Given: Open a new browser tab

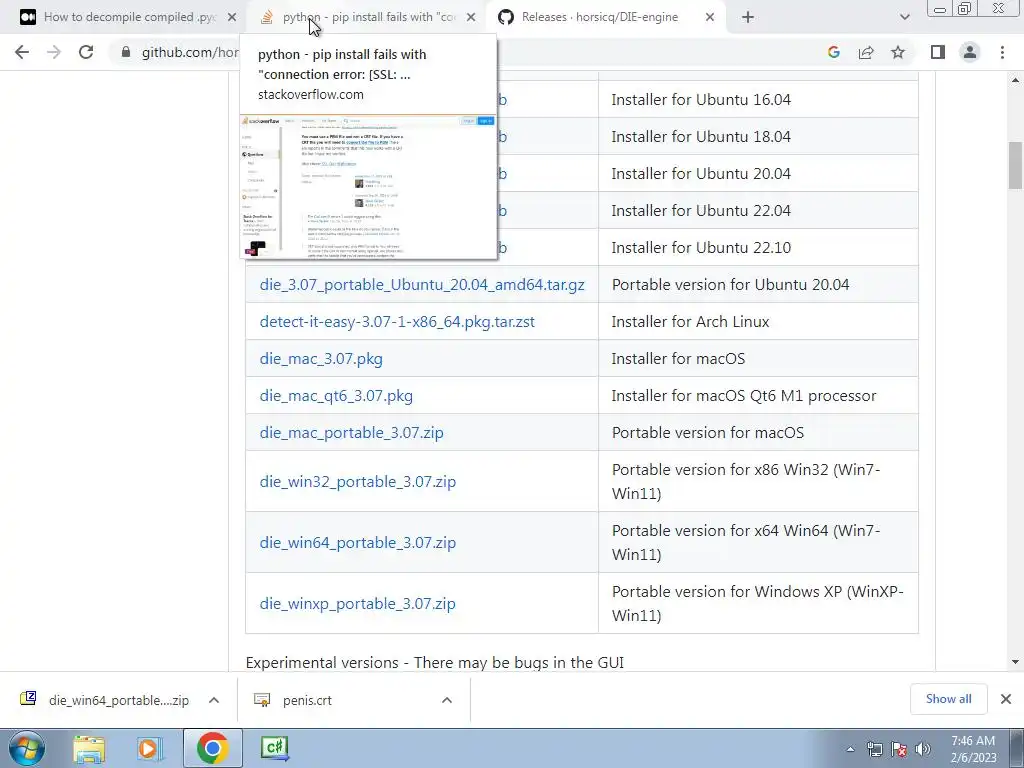Looking at the screenshot, I should click(x=748, y=17).
